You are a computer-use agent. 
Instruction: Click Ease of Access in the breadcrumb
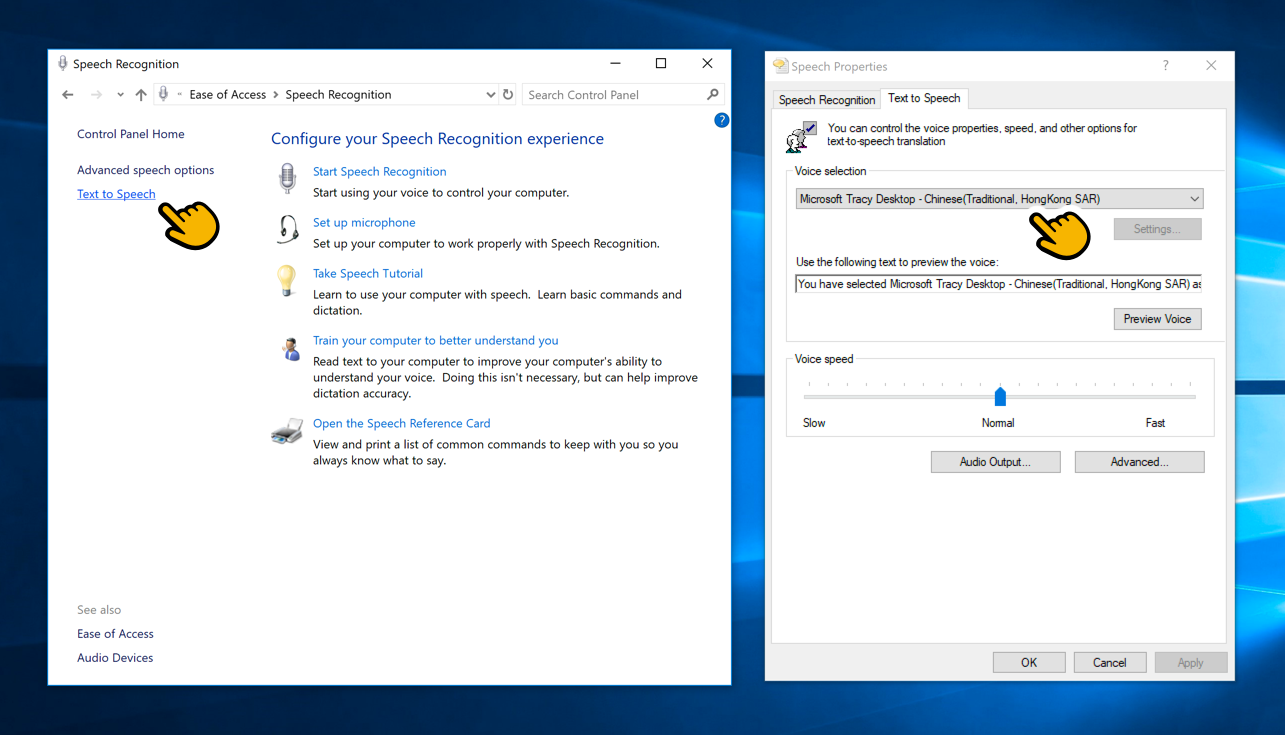pos(228,95)
